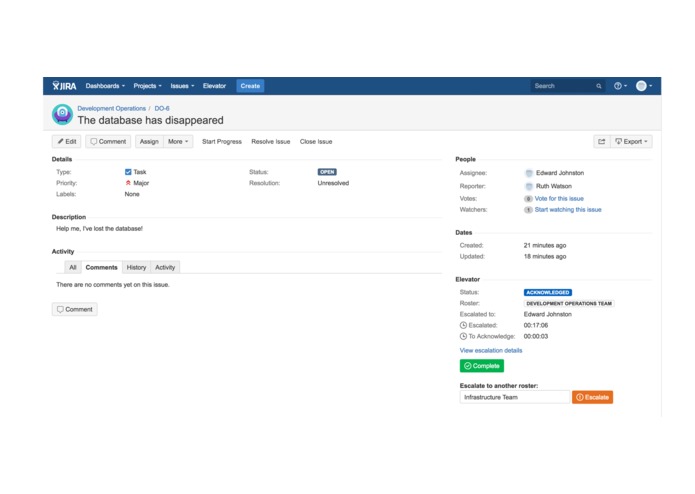Click the Major priority icon
This screenshot has height=494, width=695.
128,183
